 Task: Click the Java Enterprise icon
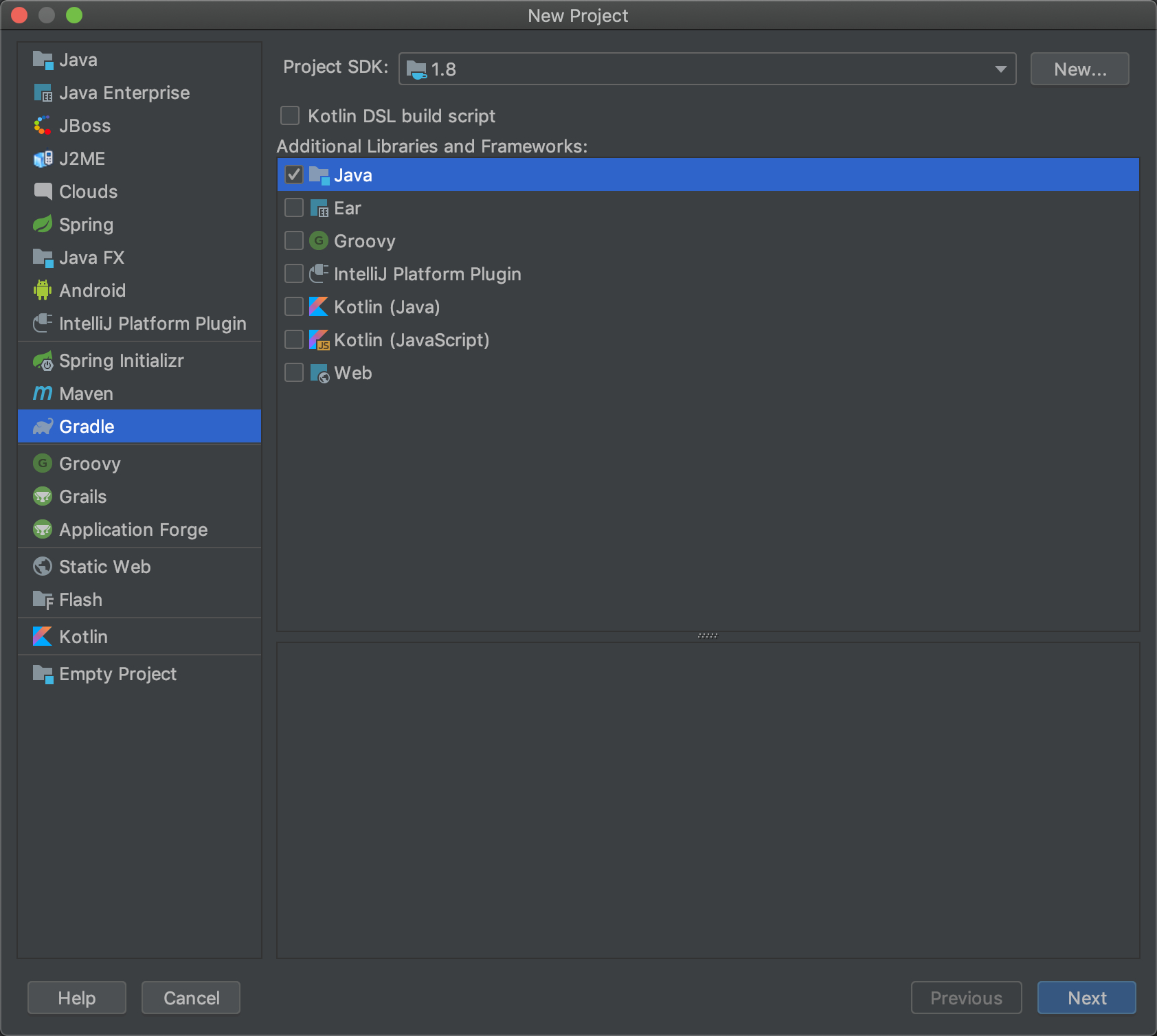click(x=43, y=93)
